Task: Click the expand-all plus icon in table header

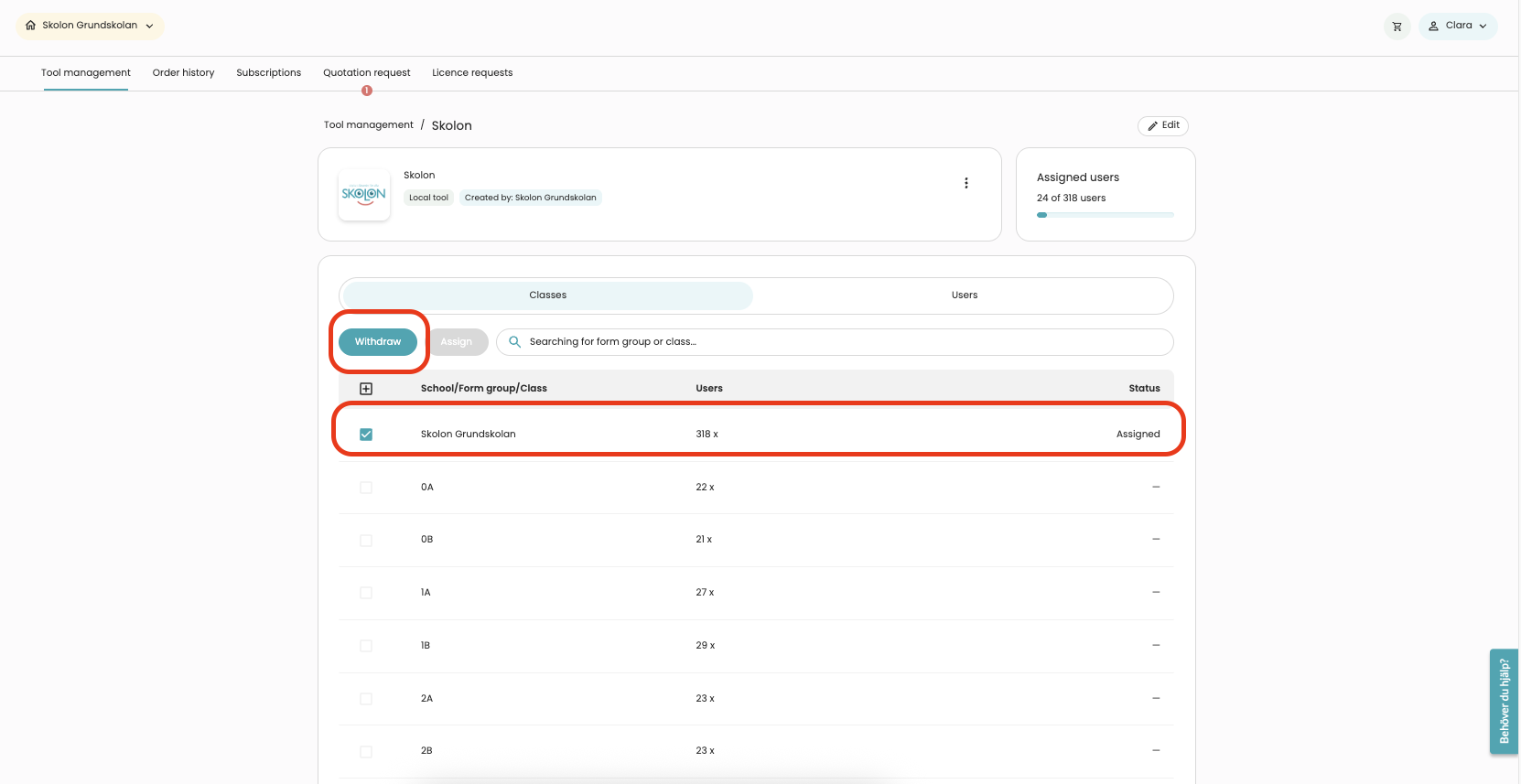Action: 366,389
